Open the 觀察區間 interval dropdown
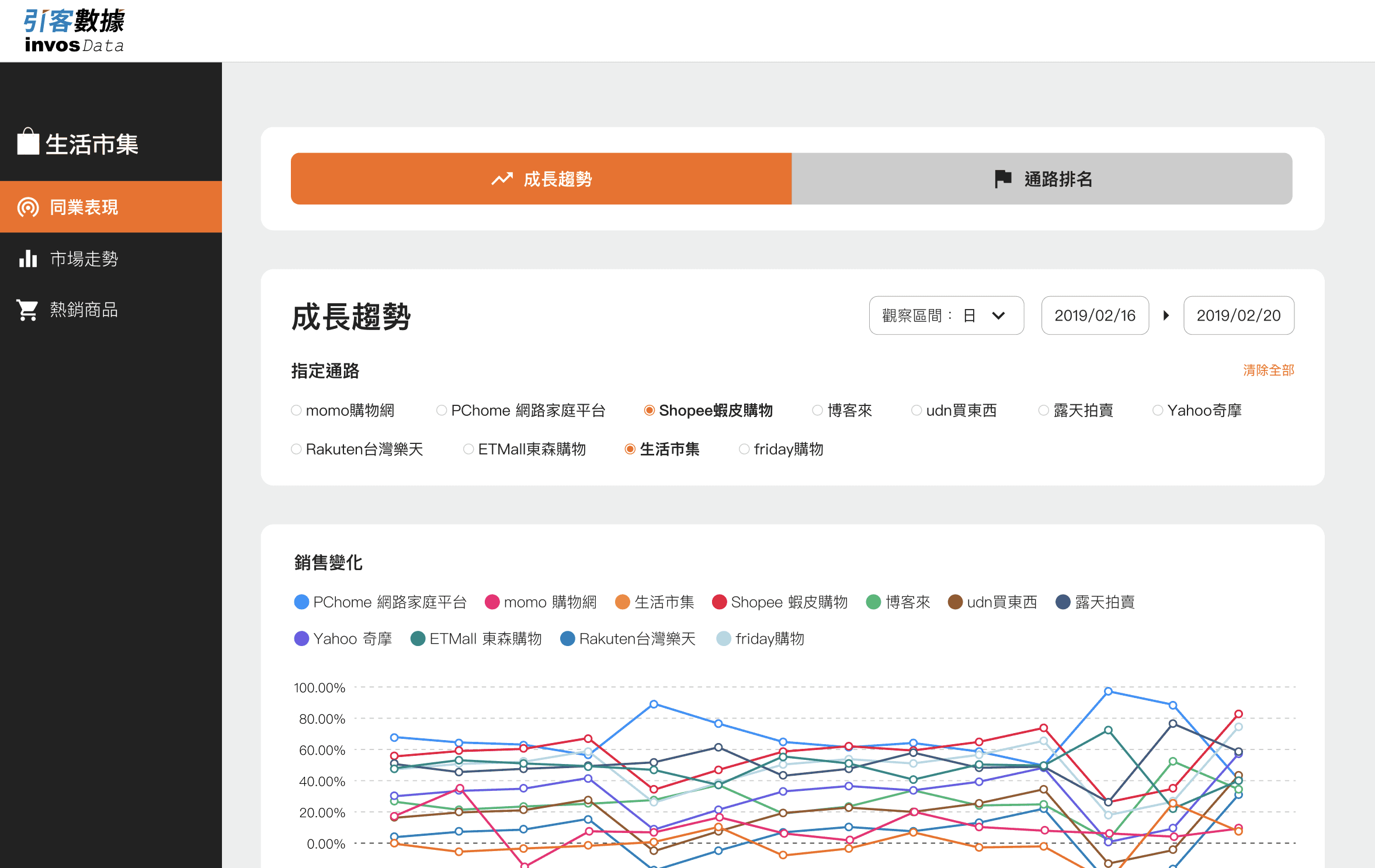Image resolution: width=1375 pixels, height=868 pixels. click(x=946, y=316)
